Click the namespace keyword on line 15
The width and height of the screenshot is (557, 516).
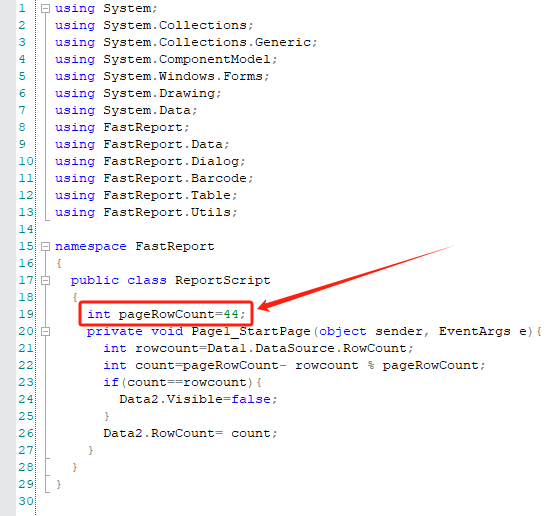point(91,246)
